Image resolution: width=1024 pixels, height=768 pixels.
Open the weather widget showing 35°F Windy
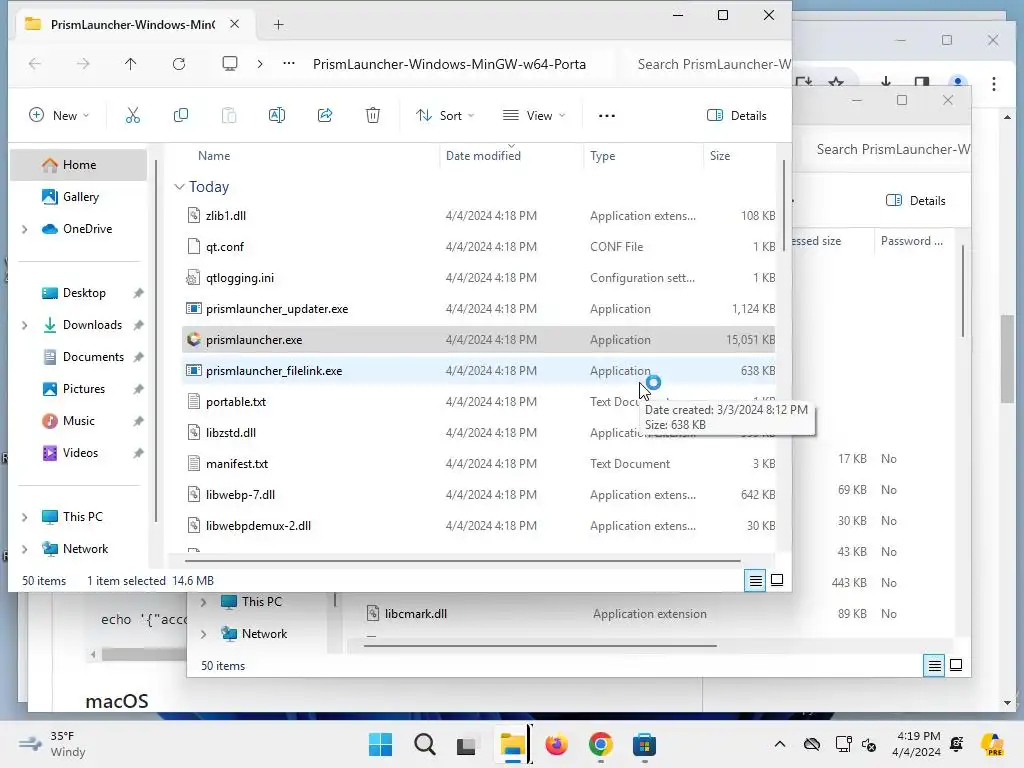(52, 744)
